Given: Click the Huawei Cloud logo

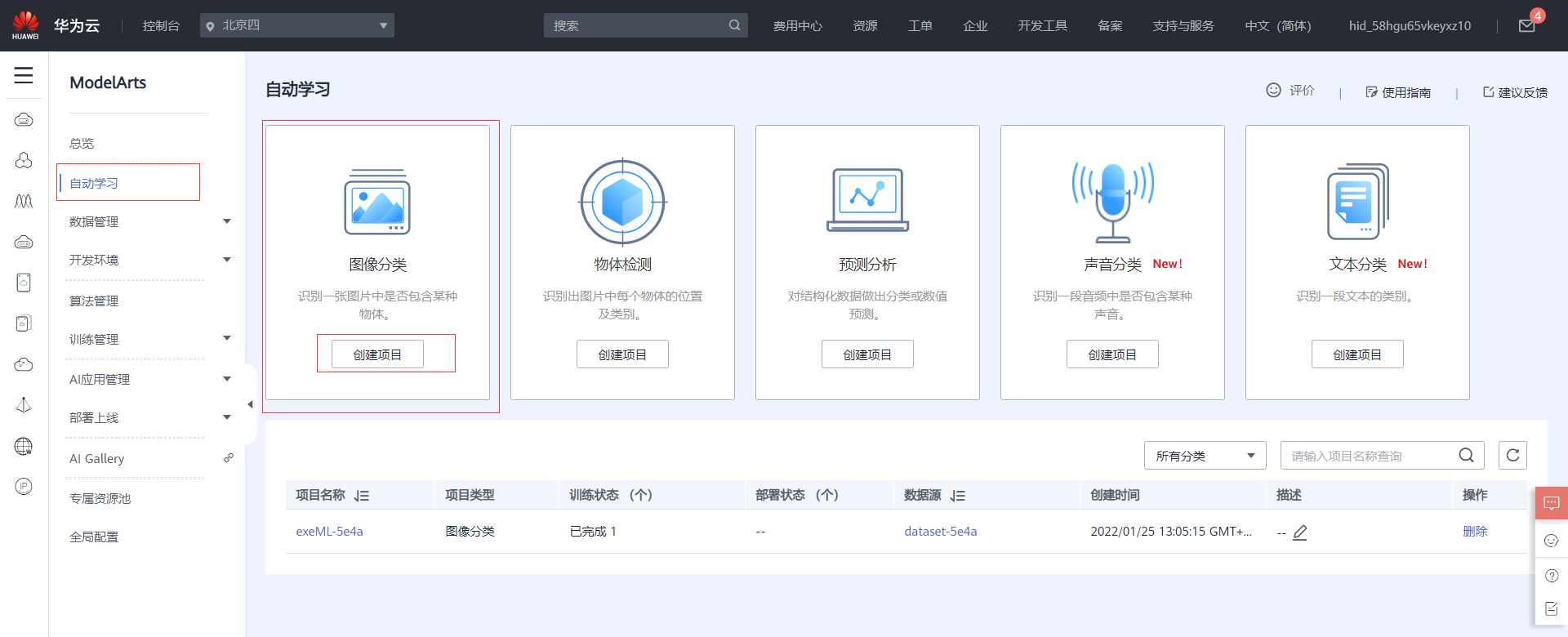Looking at the screenshot, I should (25, 25).
